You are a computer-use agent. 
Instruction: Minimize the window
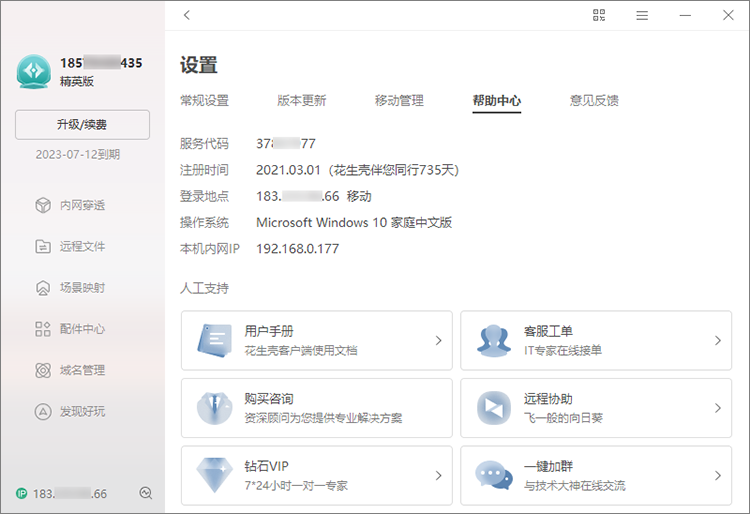[x=685, y=15]
